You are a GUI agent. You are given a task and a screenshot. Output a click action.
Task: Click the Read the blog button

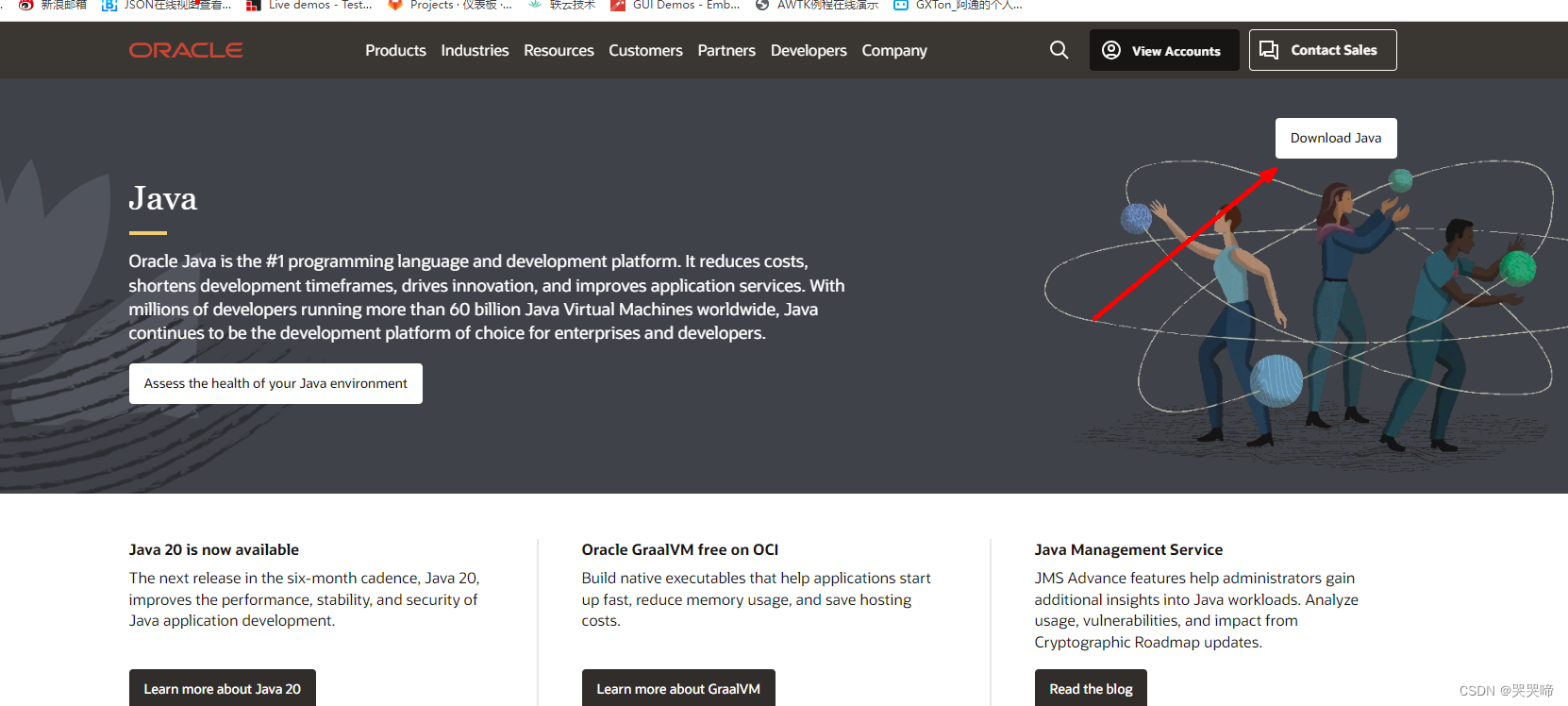1091,688
